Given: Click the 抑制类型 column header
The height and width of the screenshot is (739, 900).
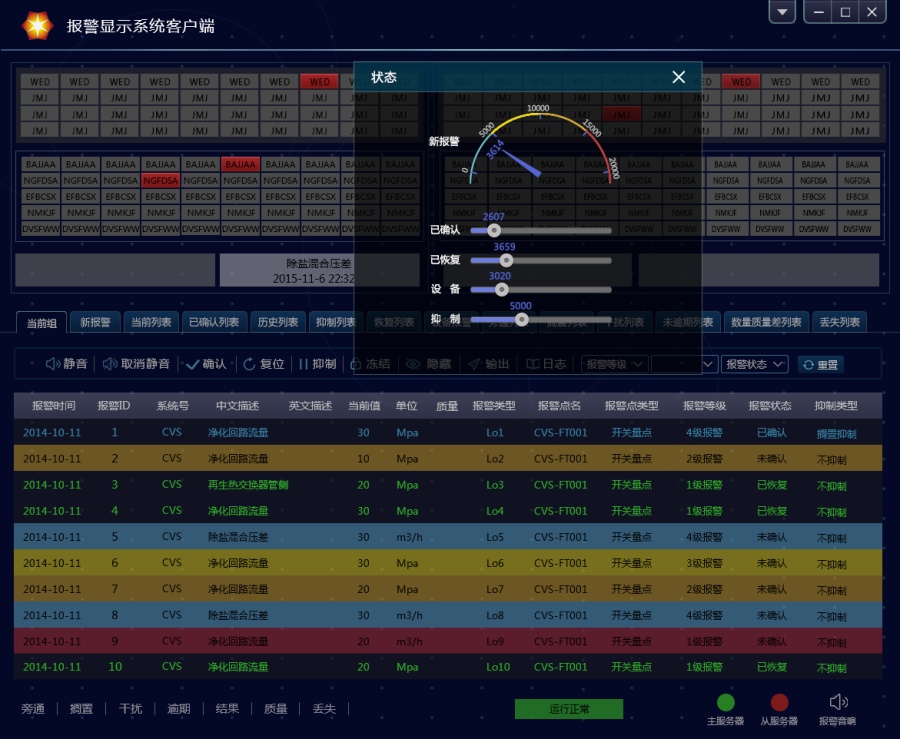Looking at the screenshot, I should tap(836, 406).
